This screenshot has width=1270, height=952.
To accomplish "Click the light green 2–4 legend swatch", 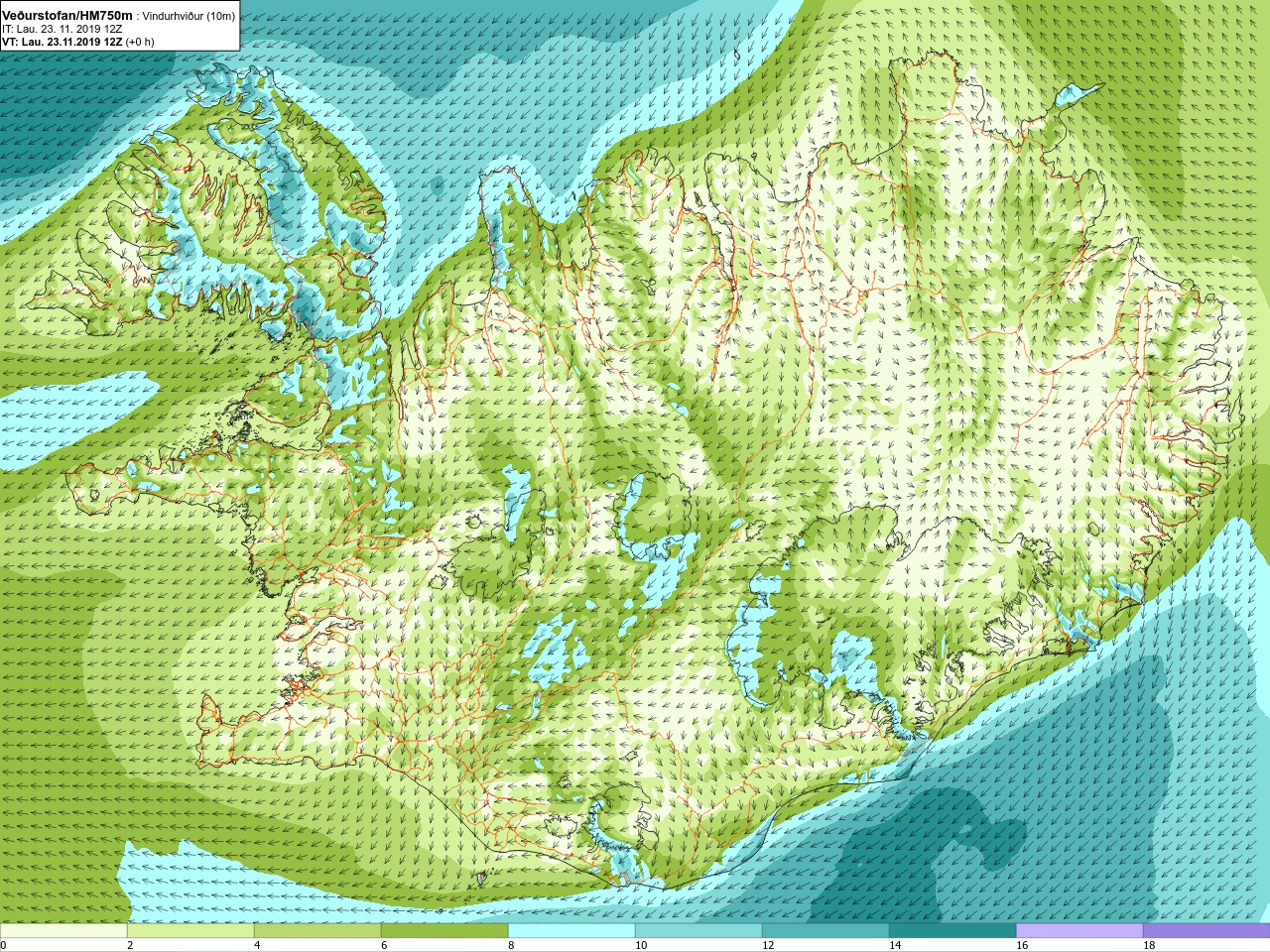I will [x=190, y=931].
